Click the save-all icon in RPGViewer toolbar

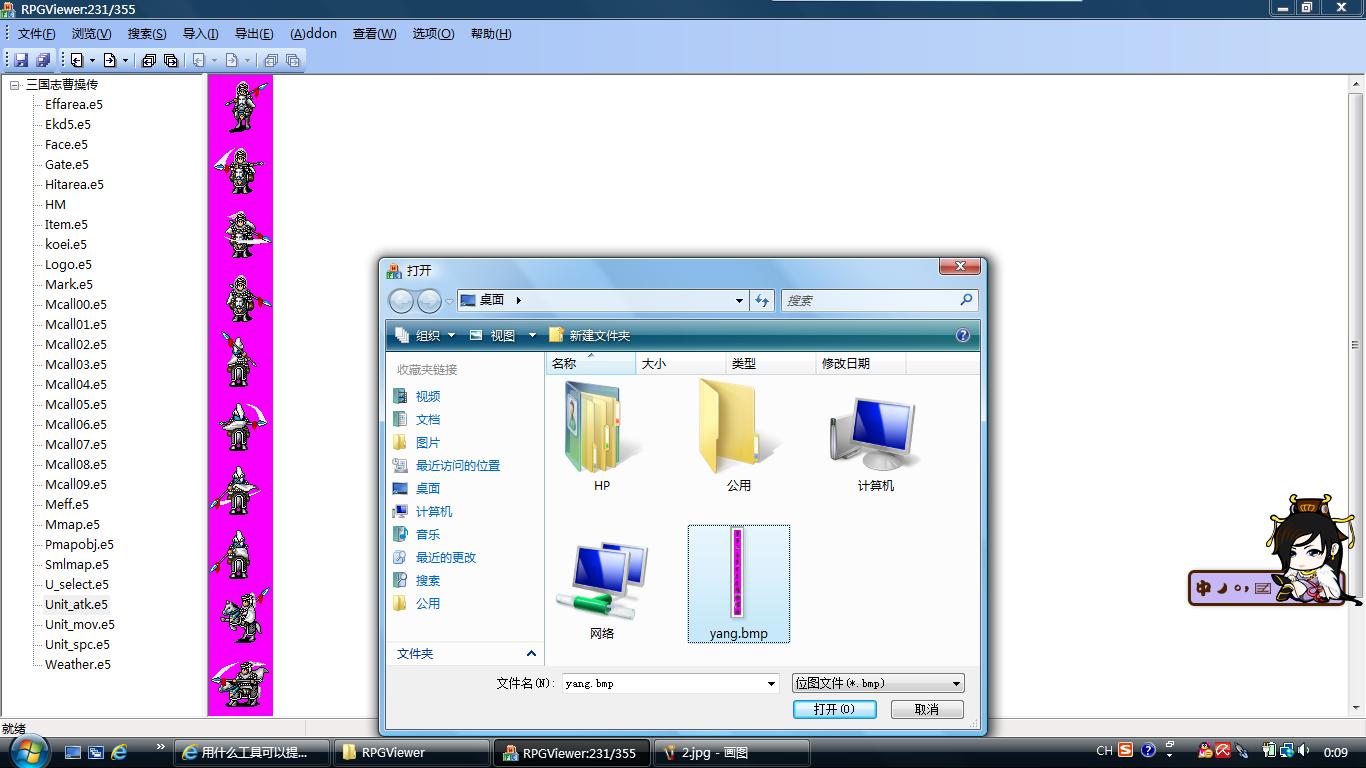pyautogui.click(x=43, y=60)
